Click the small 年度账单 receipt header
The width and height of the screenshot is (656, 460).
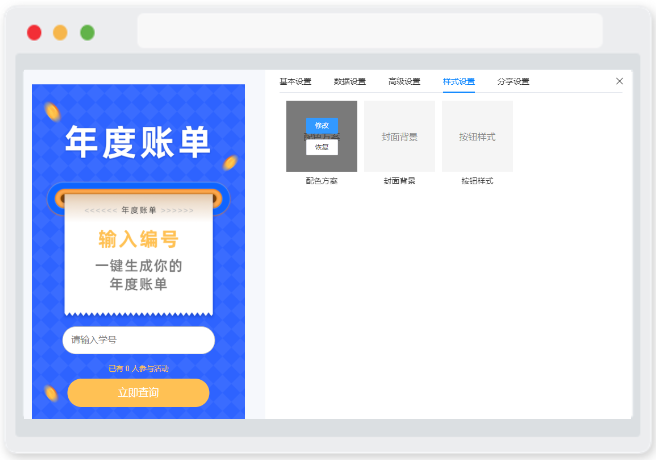(139, 210)
